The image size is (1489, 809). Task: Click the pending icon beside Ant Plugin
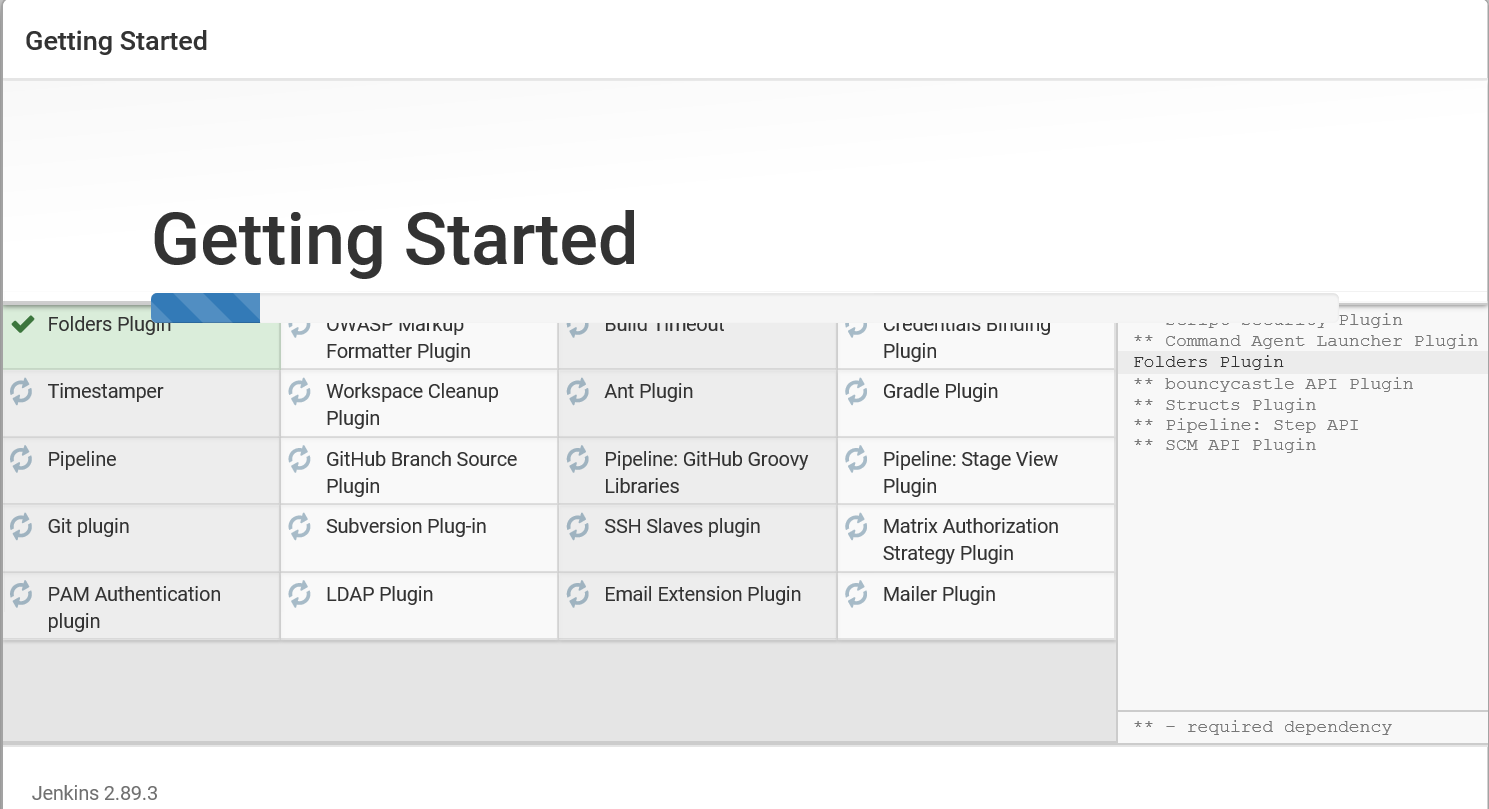[578, 392]
